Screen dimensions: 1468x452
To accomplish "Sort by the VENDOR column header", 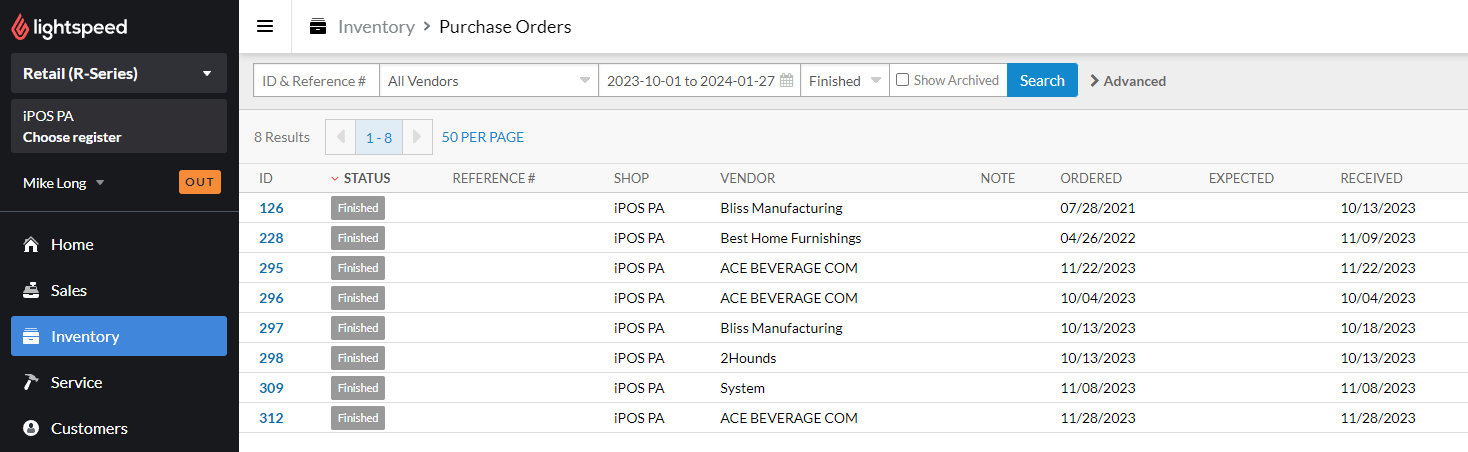I will 748,179.
